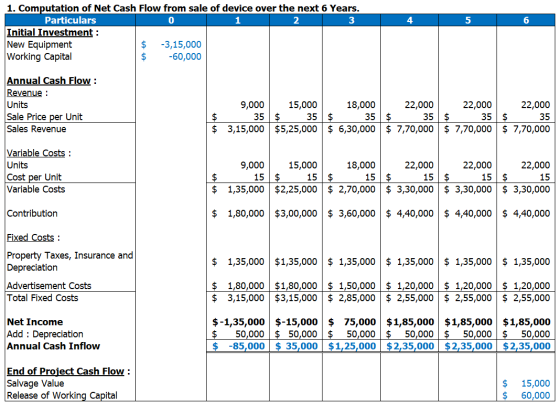This screenshot has width=560, height=405.
Task: Click Variable Costs value 2,70,000
Action: (x=357, y=189)
